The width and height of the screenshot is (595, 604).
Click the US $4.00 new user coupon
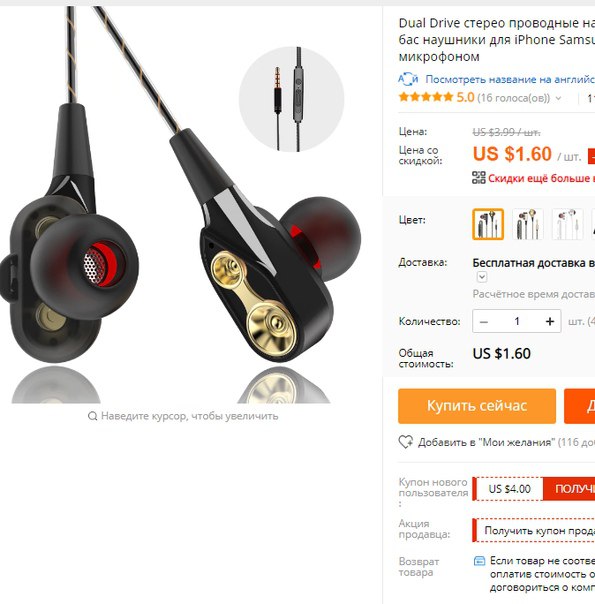(x=509, y=489)
